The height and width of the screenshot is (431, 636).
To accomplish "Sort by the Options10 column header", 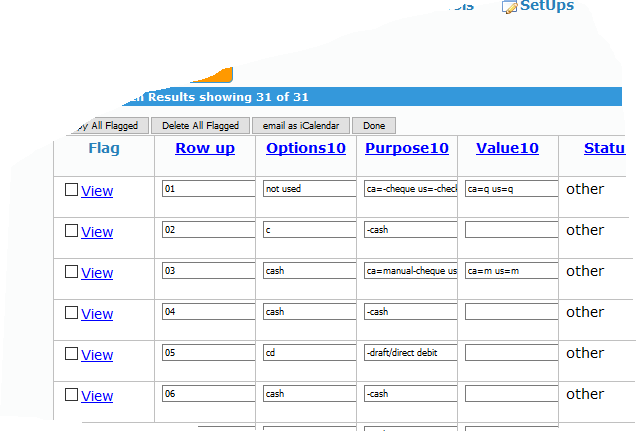I will [306, 148].
